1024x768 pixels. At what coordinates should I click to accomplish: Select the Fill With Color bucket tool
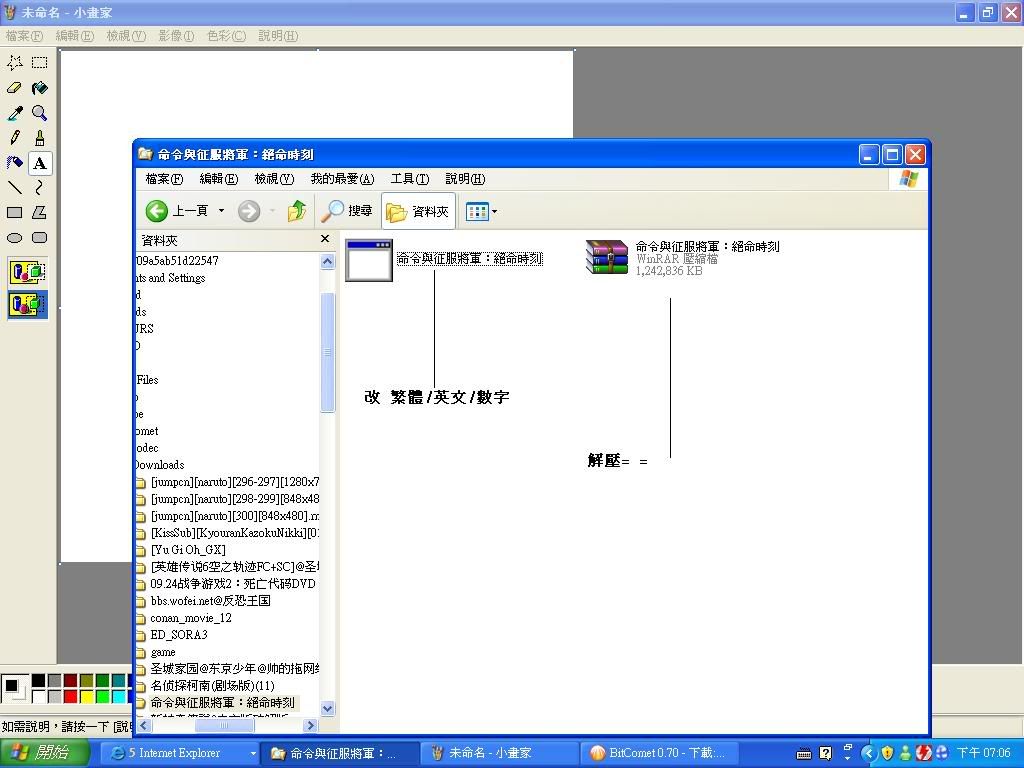pyautogui.click(x=39, y=88)
